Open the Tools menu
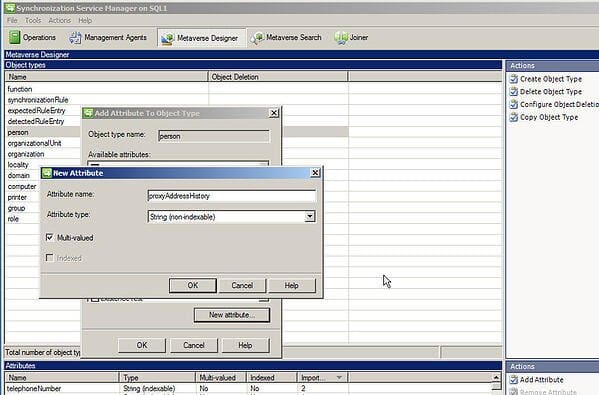The image size is (599, 395). click(x=33, y=20)
